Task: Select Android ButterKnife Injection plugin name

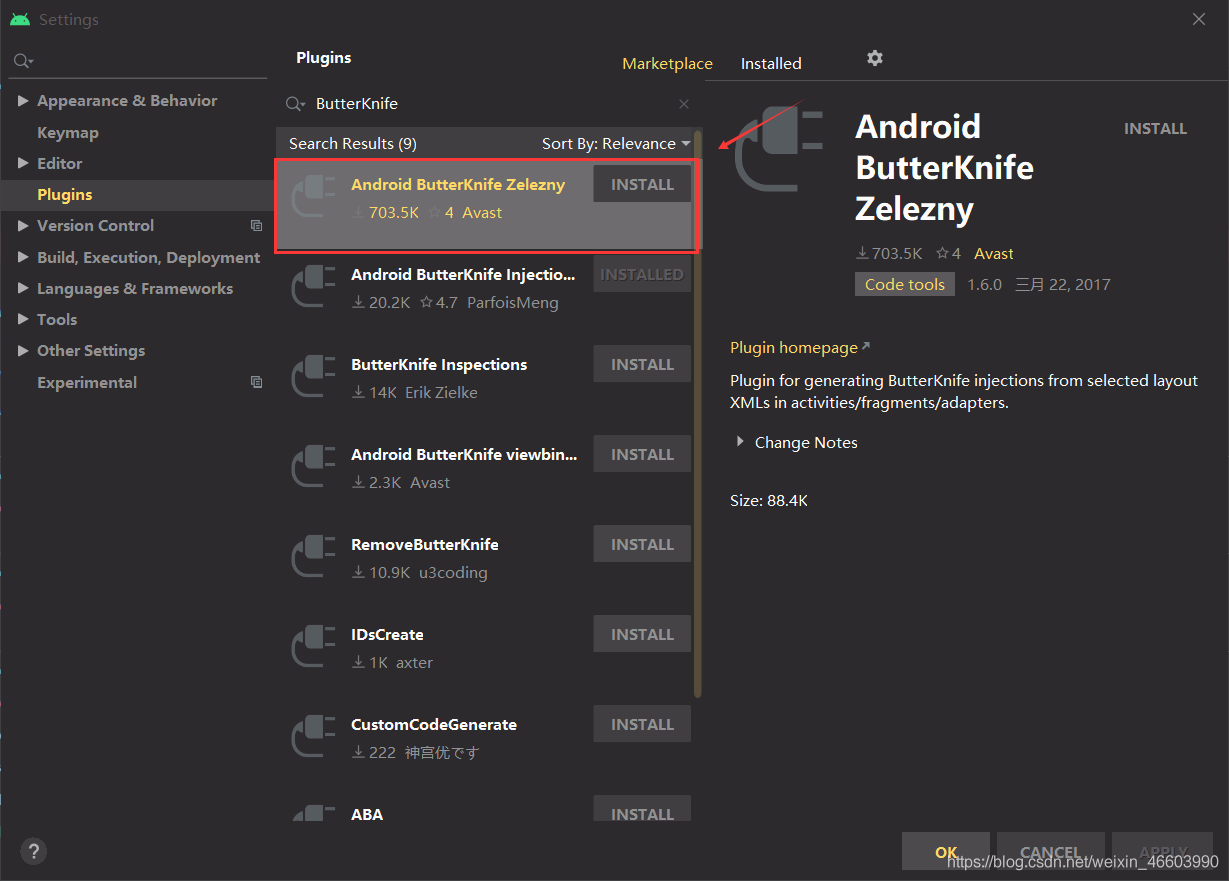Action: tap(463, 274)
